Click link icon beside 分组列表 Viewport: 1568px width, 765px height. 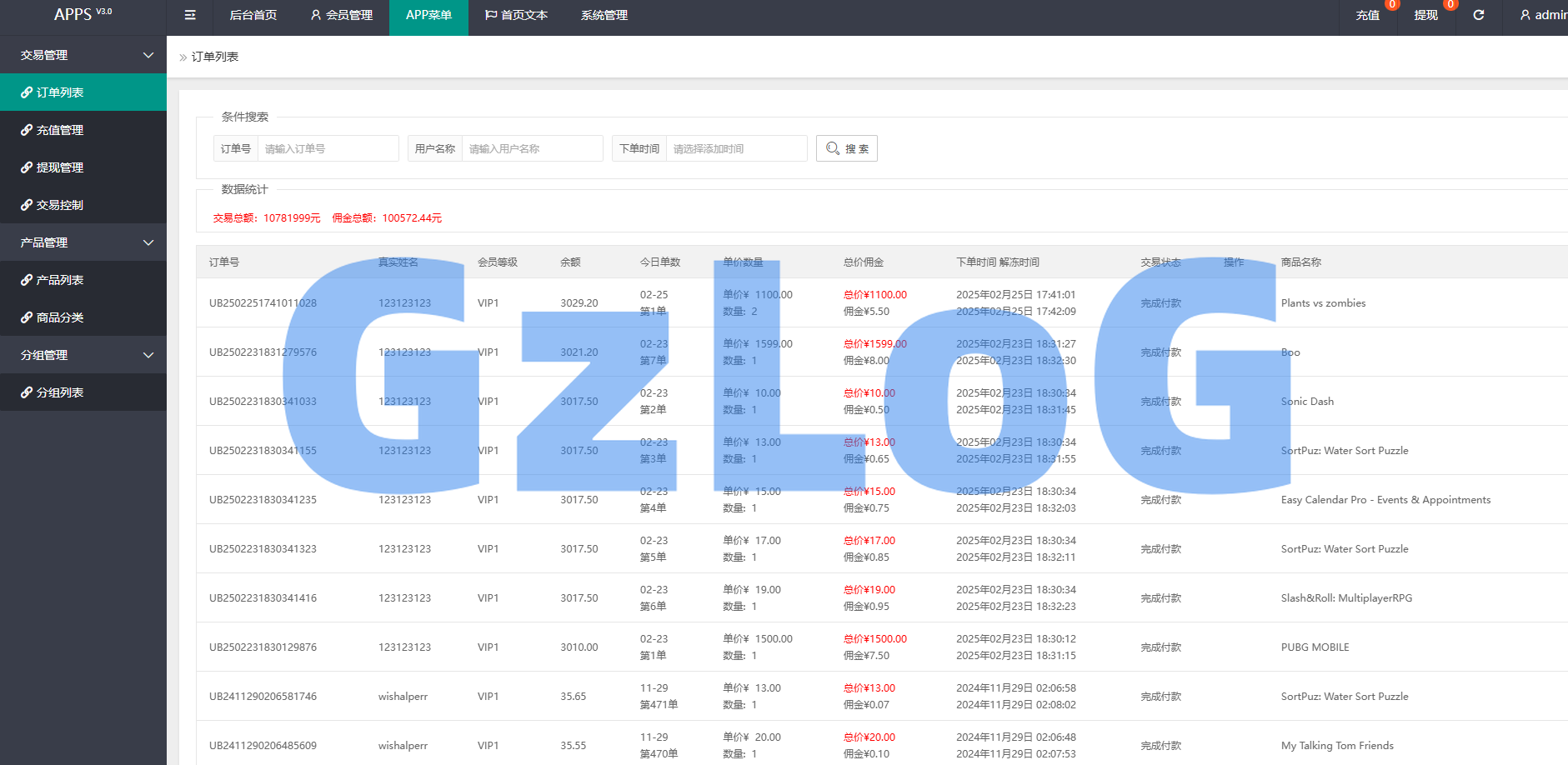(x=27, y=392)
